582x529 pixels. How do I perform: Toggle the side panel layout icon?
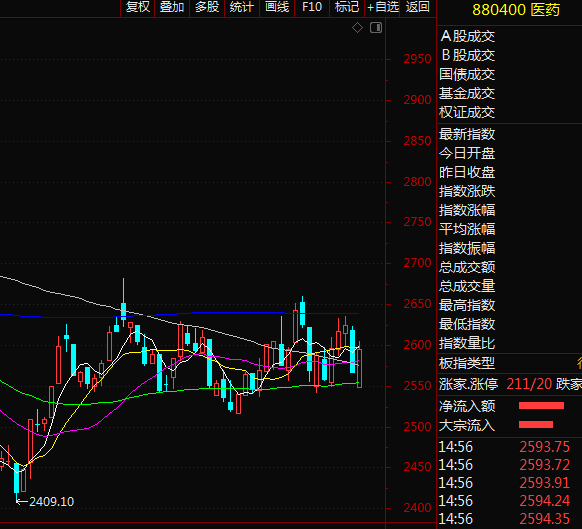pyautogui.click(x=376, y=27)
